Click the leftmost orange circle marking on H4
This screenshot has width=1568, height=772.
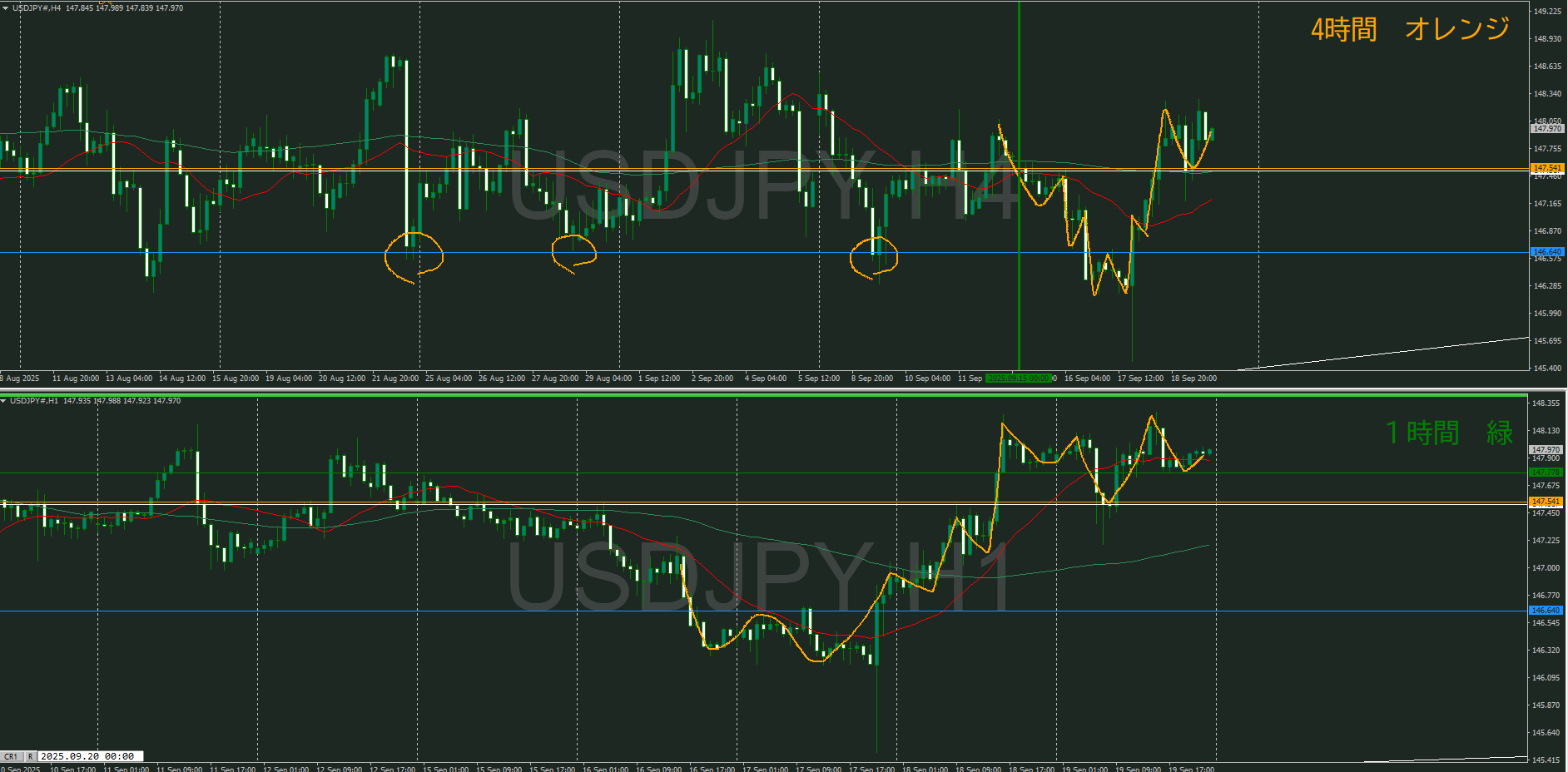point(414,256)
